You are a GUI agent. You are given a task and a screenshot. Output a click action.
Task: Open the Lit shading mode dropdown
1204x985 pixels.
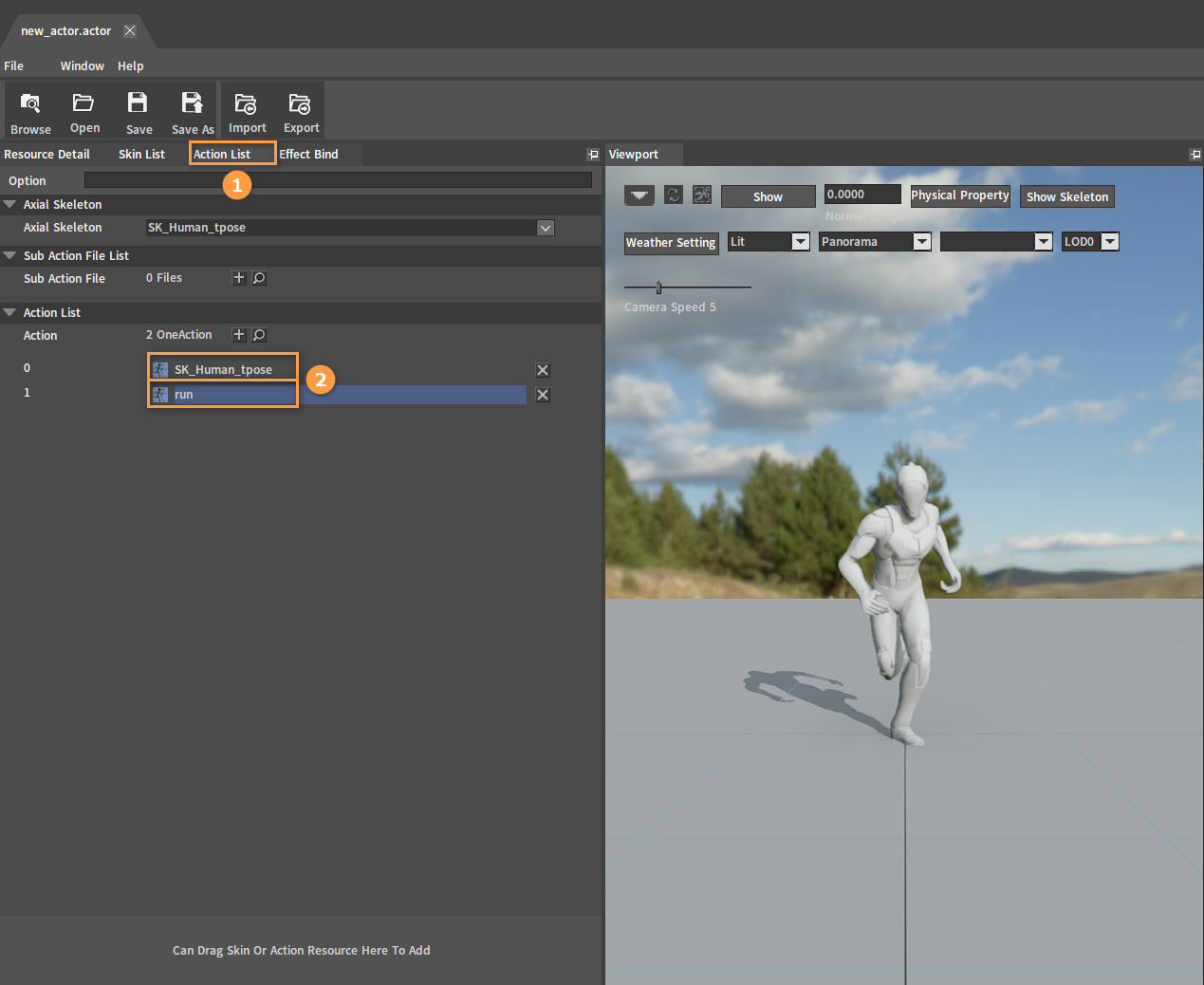800,242
